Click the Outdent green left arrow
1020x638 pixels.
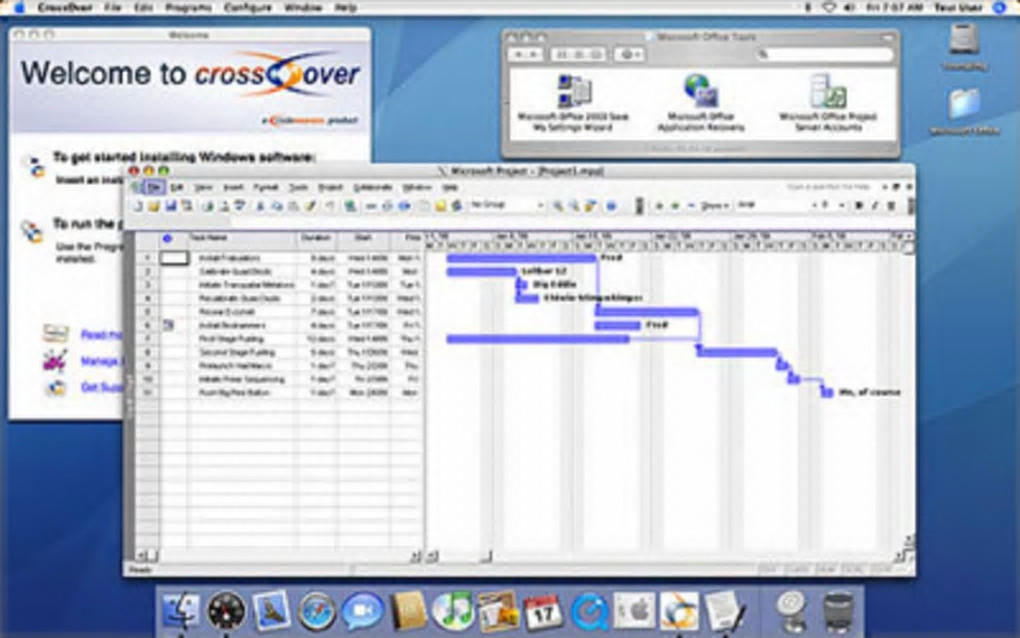658,206
